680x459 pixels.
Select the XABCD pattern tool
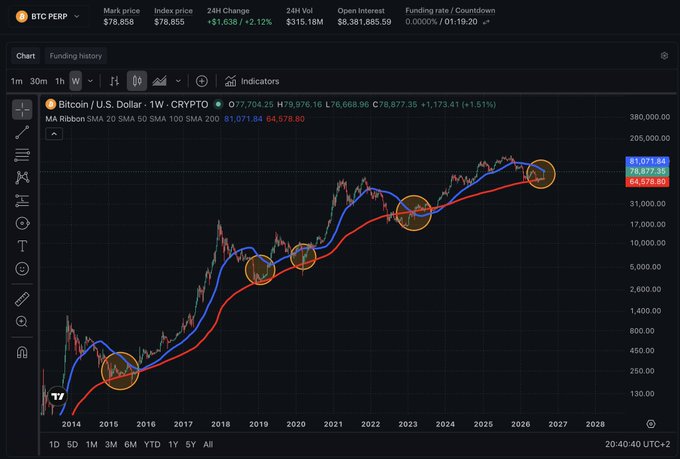coord(22,177)
